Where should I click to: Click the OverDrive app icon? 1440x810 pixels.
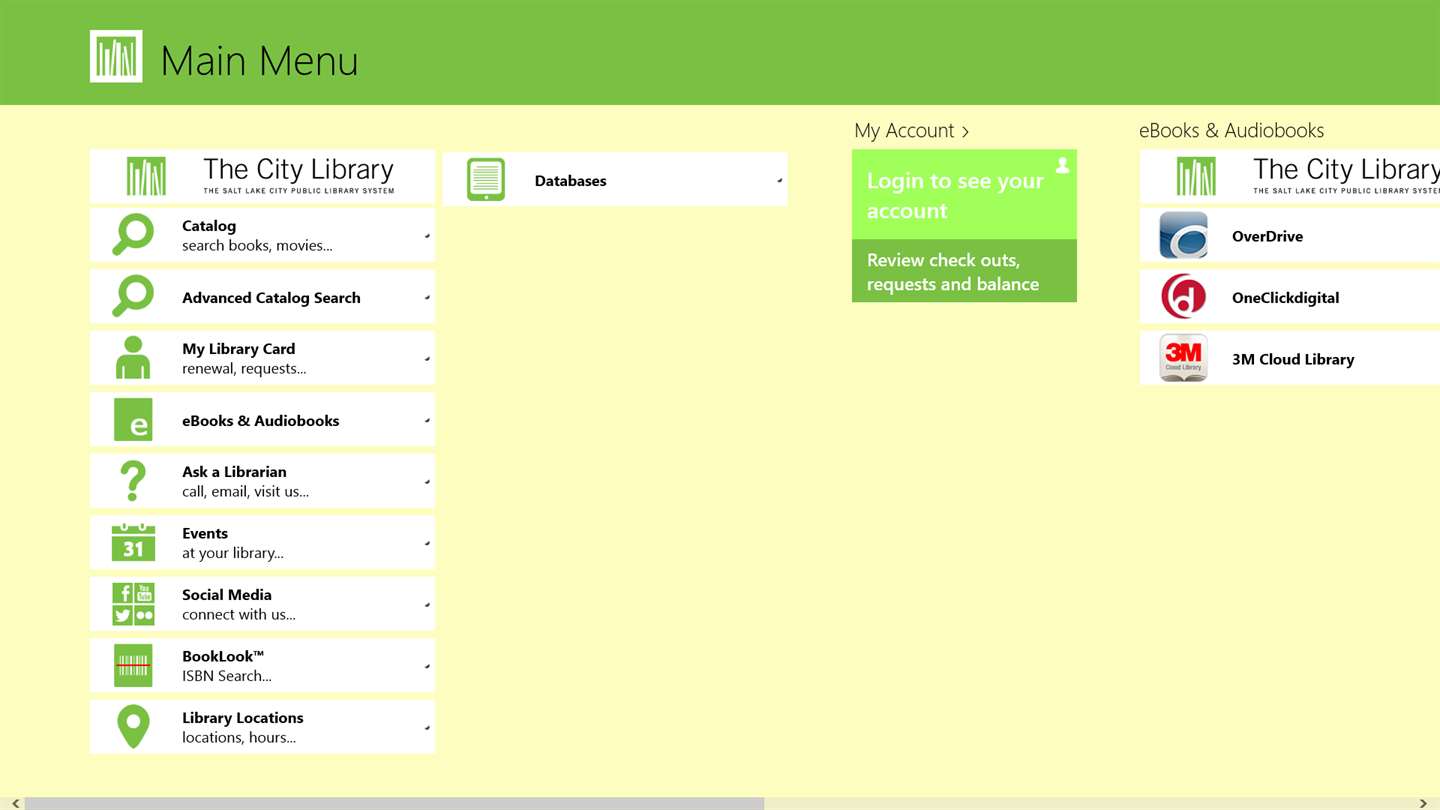1183,236
